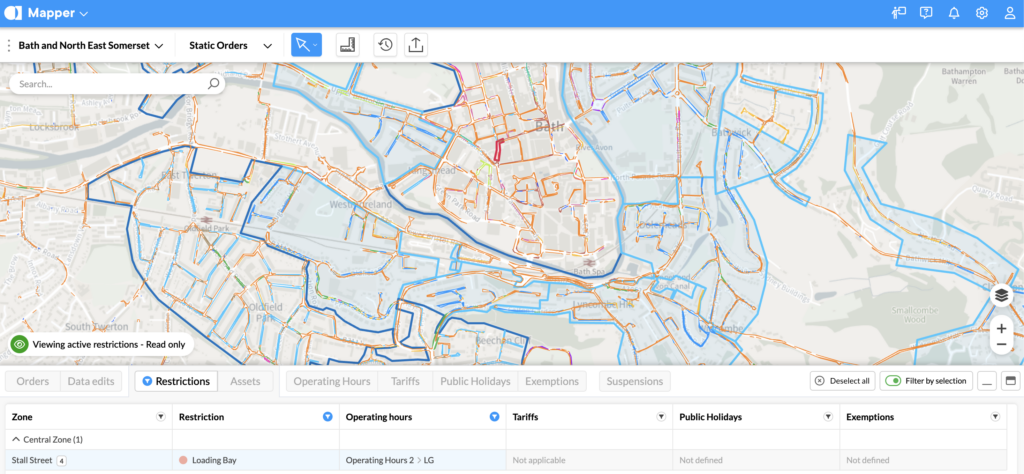Open Bath and North East Somerset dropdown
1024x474 pixels.
click(x=90, y=45)
